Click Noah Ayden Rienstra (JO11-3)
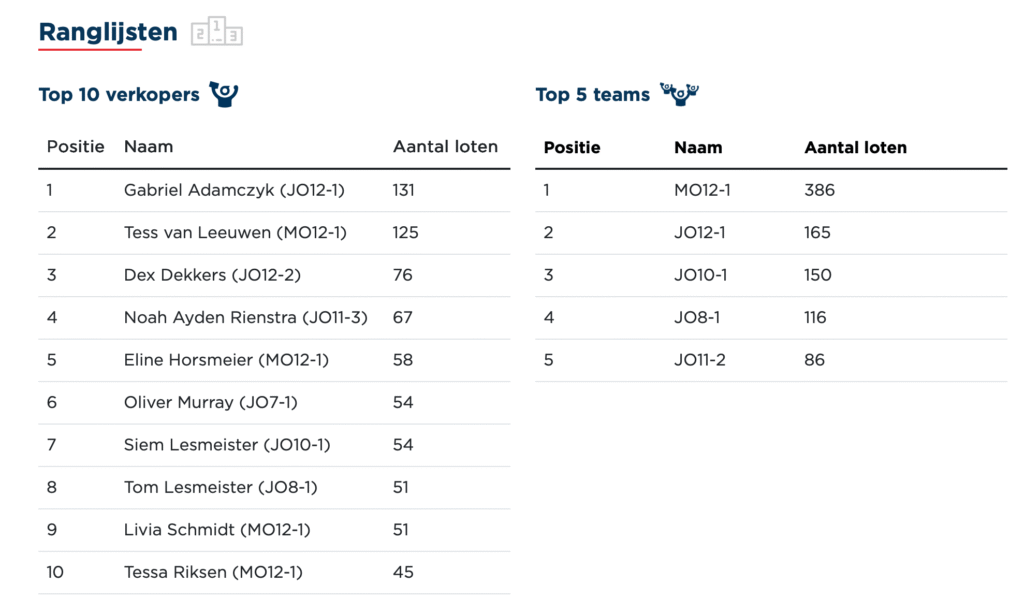Screen dimensions: 1024x613 [x=246, y=318]
